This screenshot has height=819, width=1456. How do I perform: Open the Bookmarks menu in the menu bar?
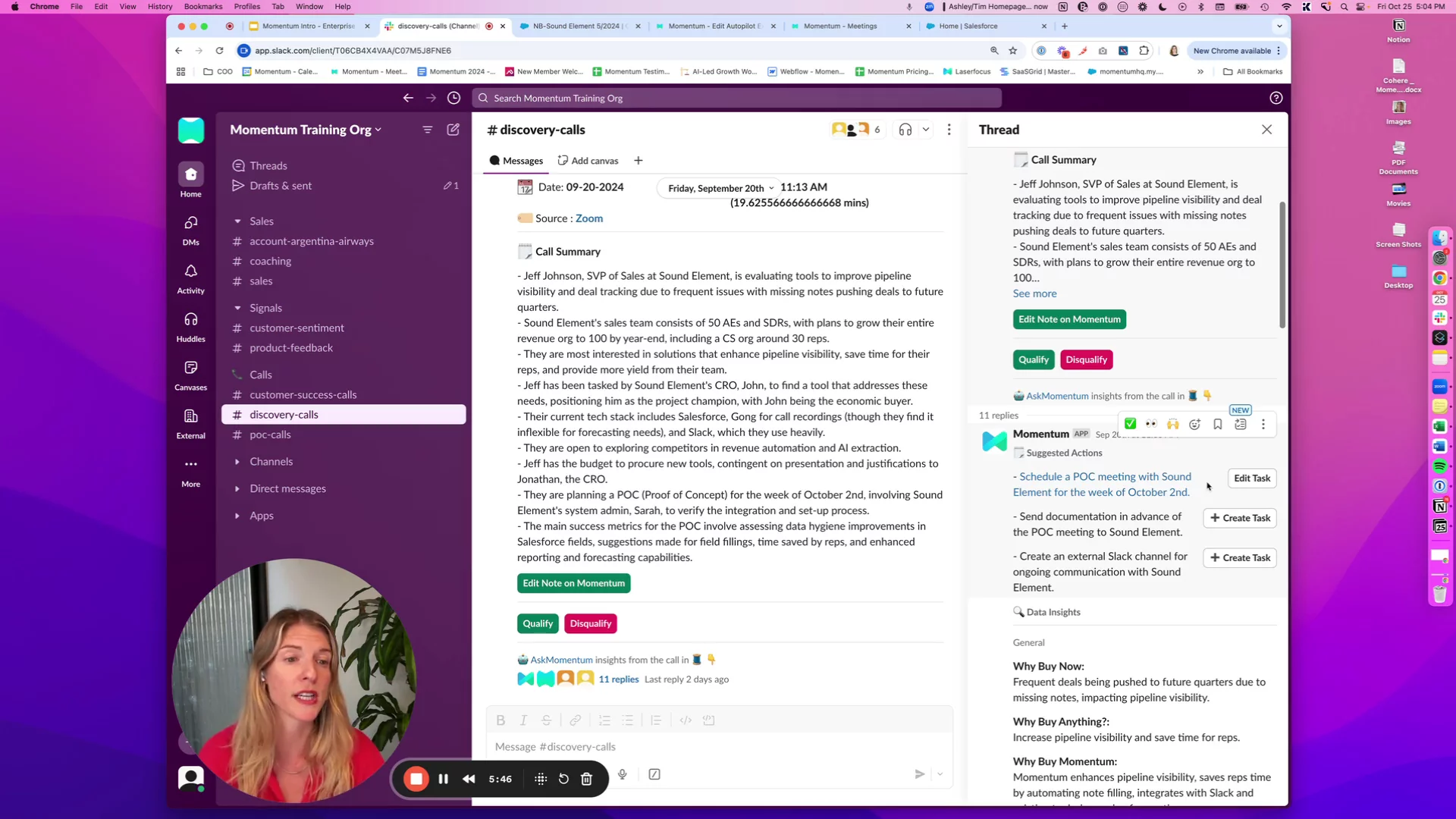pyautogui.click(x=203, y=6)
